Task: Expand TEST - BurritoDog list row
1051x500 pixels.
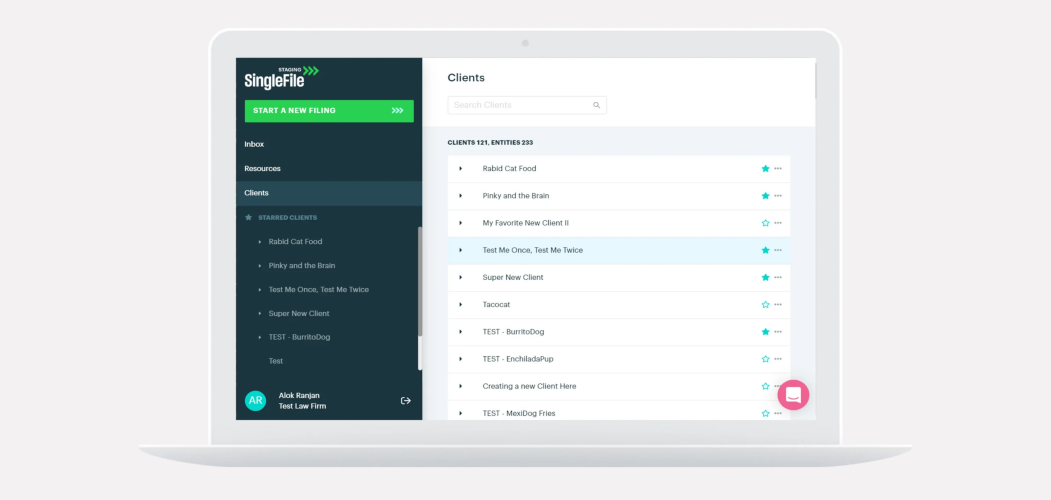Action: tap(460, 332)
